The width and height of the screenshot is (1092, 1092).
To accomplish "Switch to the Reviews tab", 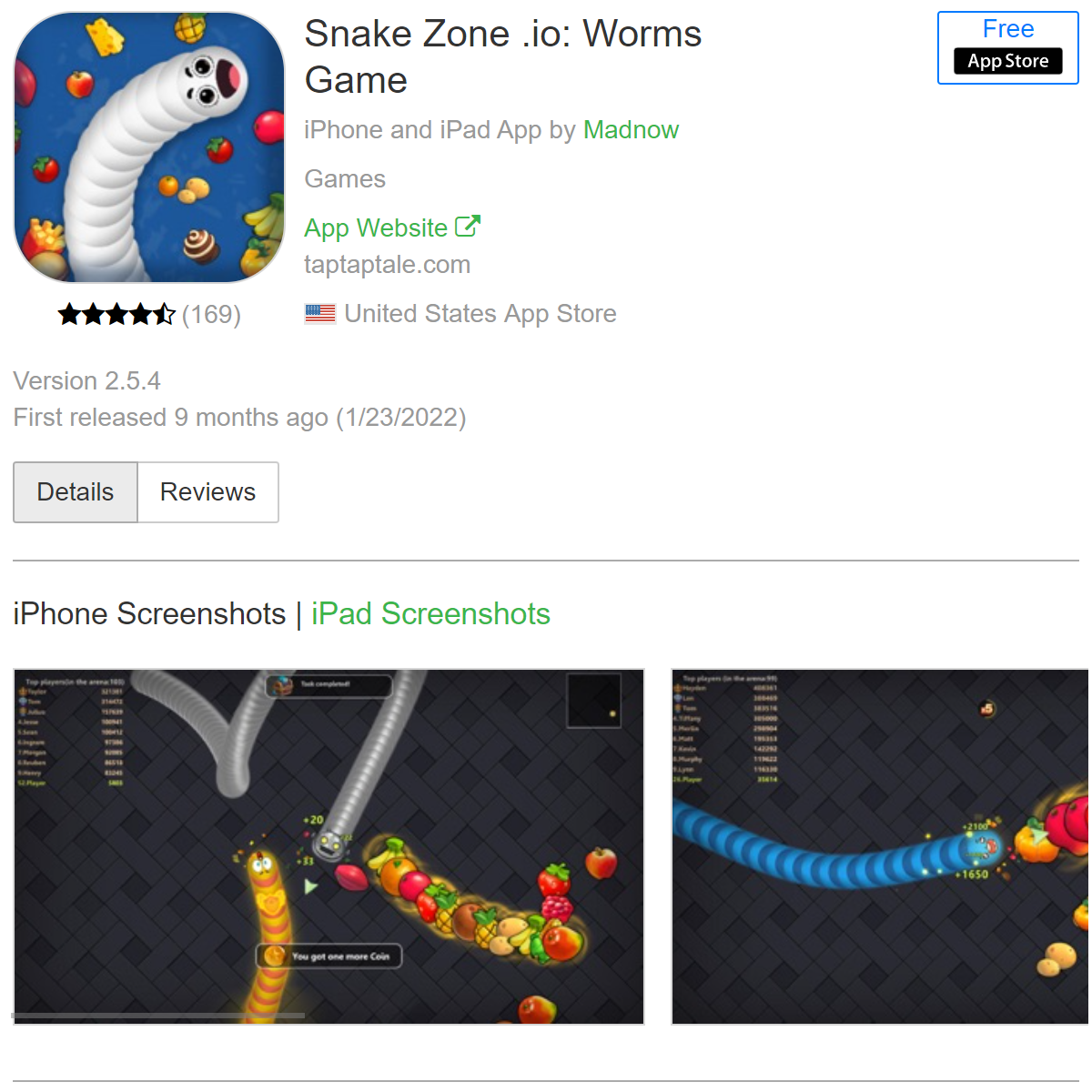I will (207, 492).
